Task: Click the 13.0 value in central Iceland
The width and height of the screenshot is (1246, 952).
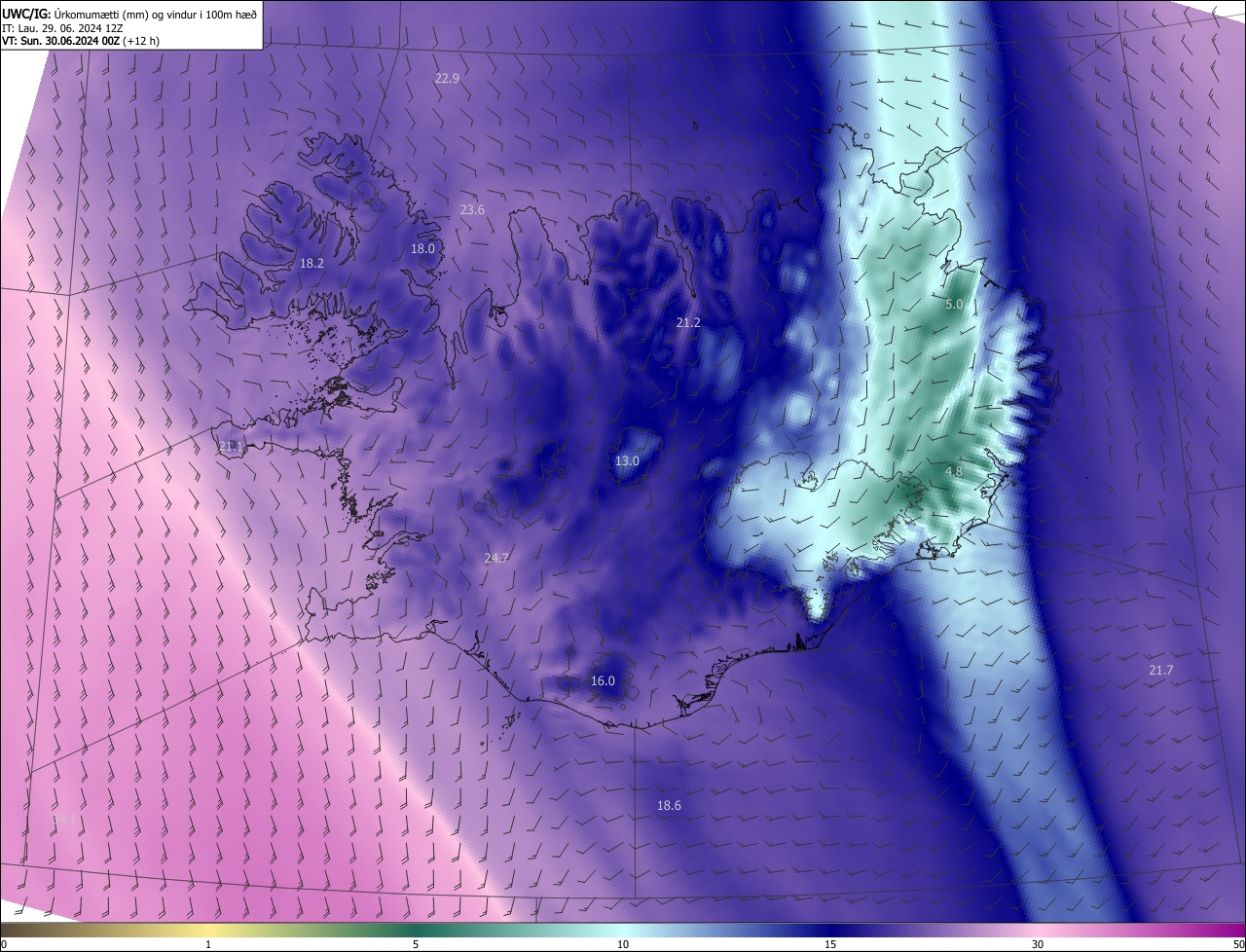Action: tap(627, 460)
